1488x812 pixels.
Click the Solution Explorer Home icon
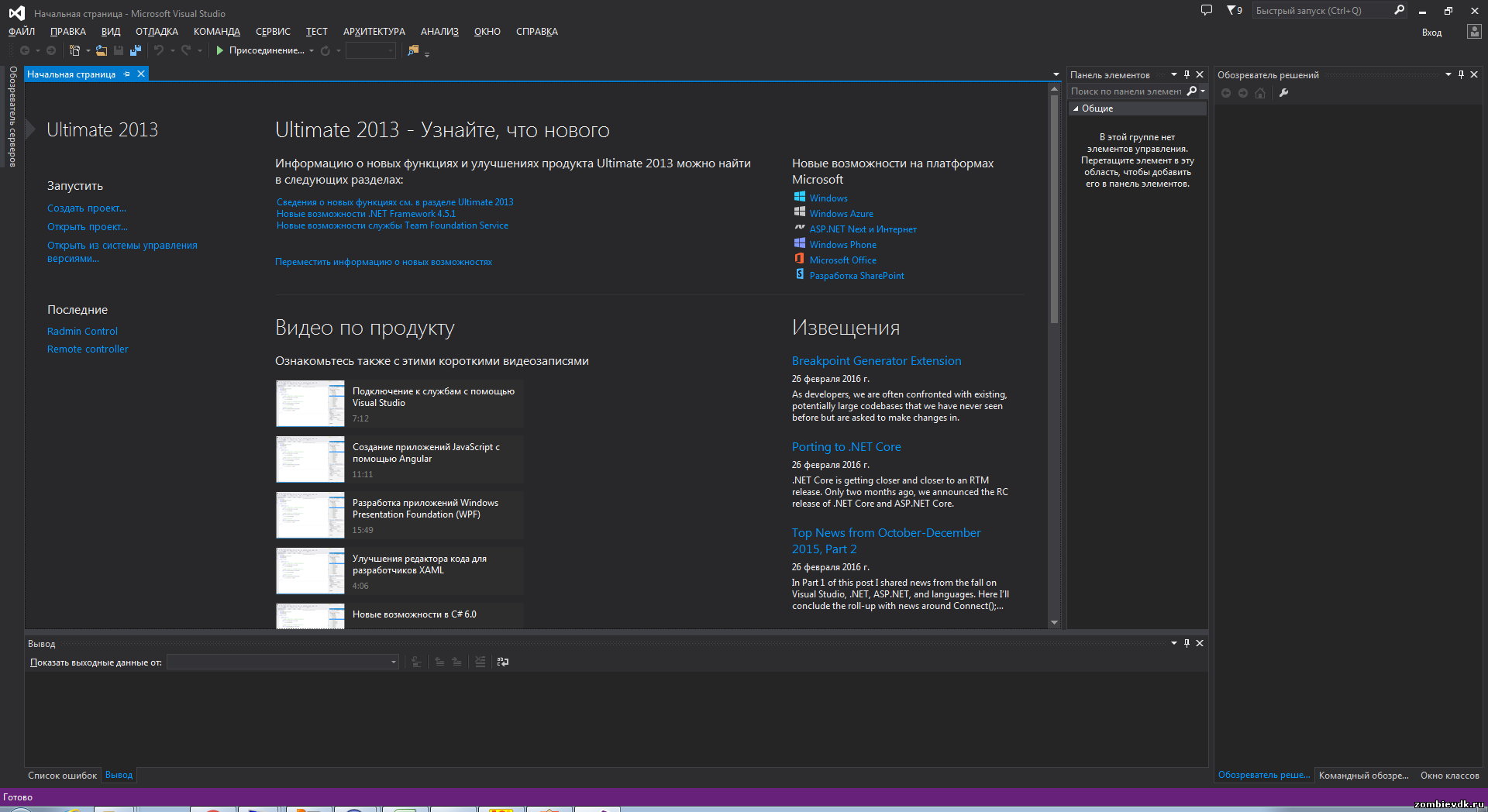(x=1260, y=93)
